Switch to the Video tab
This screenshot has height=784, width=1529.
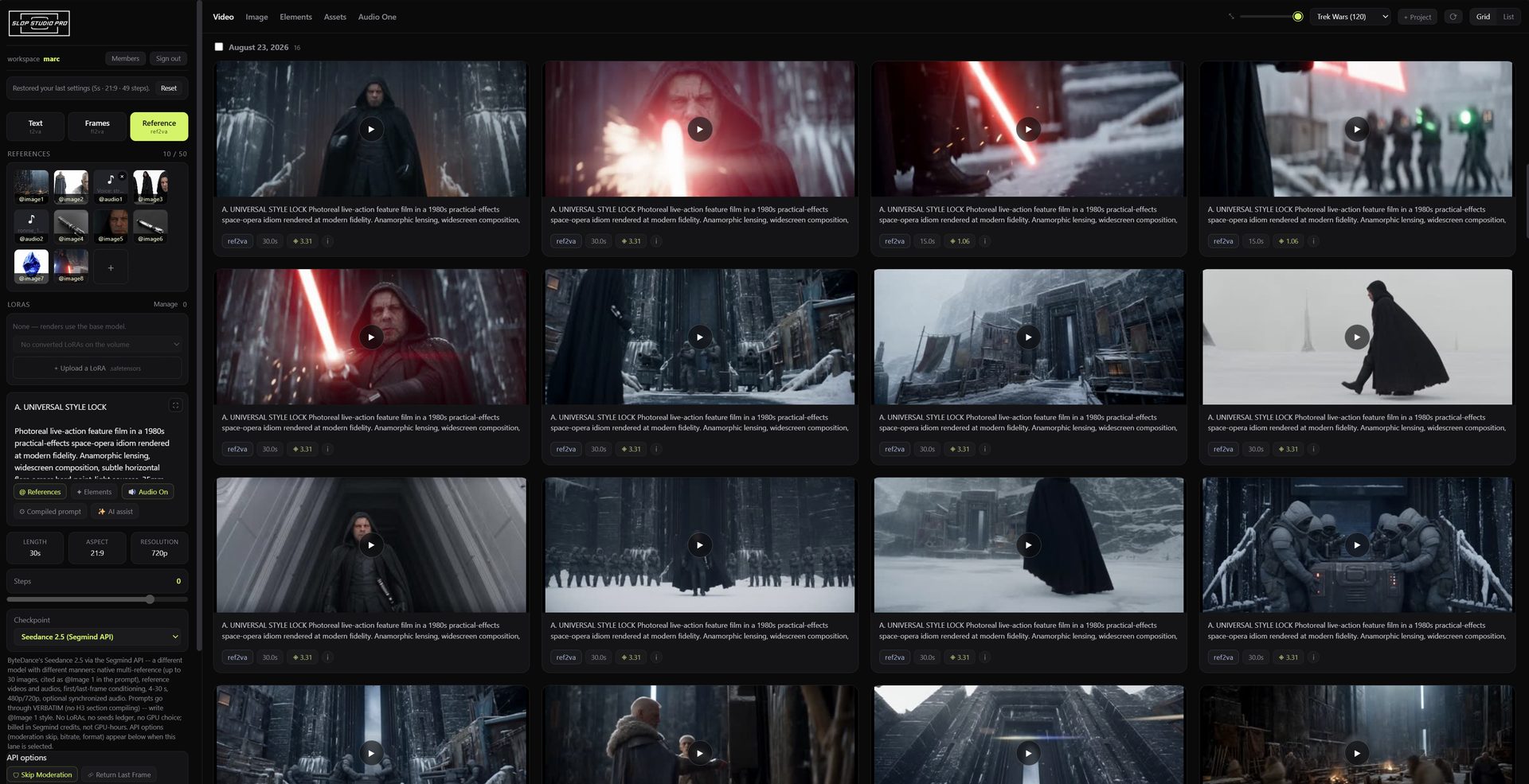point(223,17)
